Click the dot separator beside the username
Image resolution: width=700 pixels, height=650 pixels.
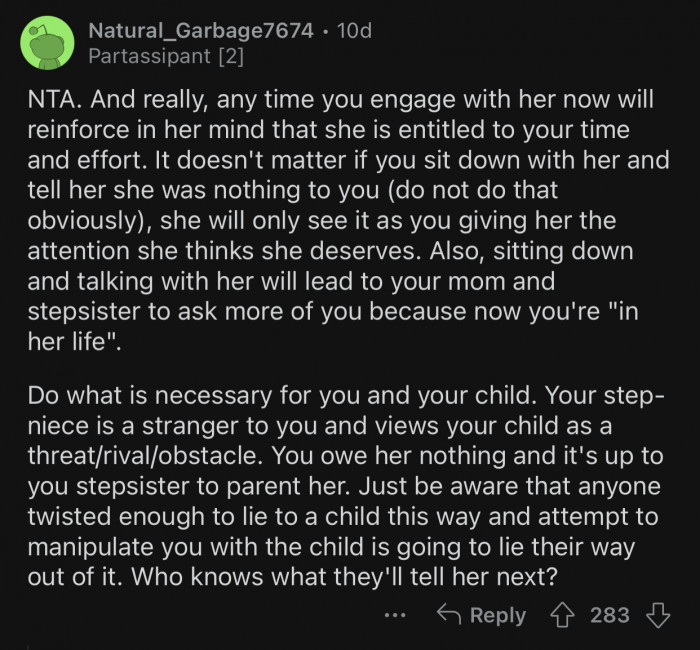(x=325, y=31)
